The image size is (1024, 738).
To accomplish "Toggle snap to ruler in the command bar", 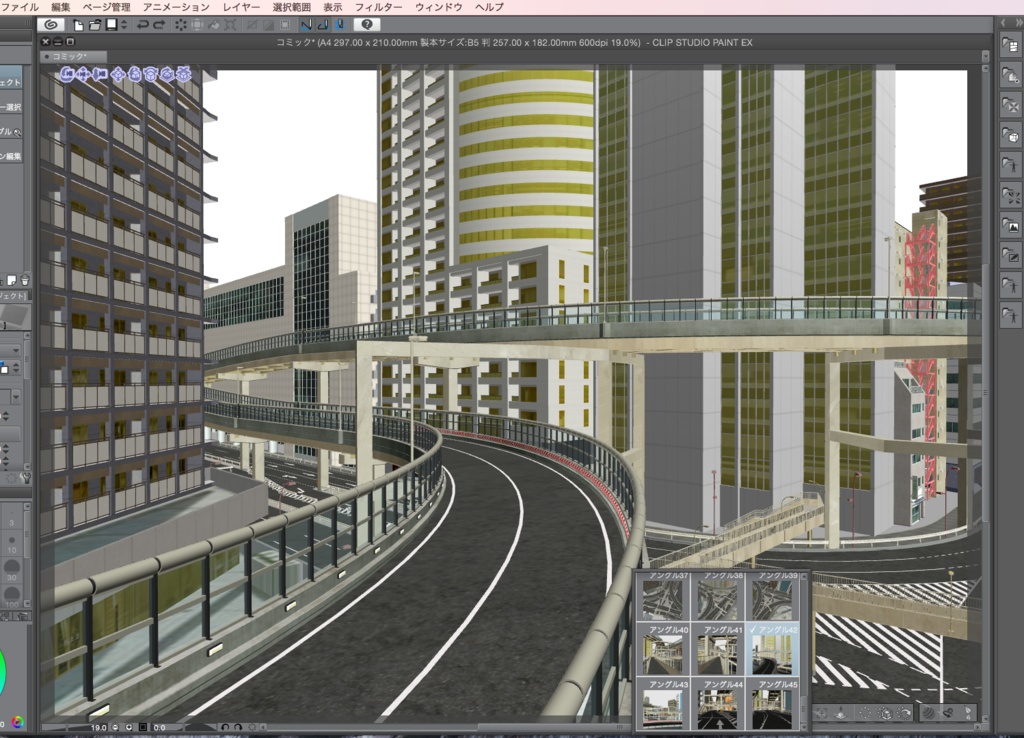I will tap(307, 26).
